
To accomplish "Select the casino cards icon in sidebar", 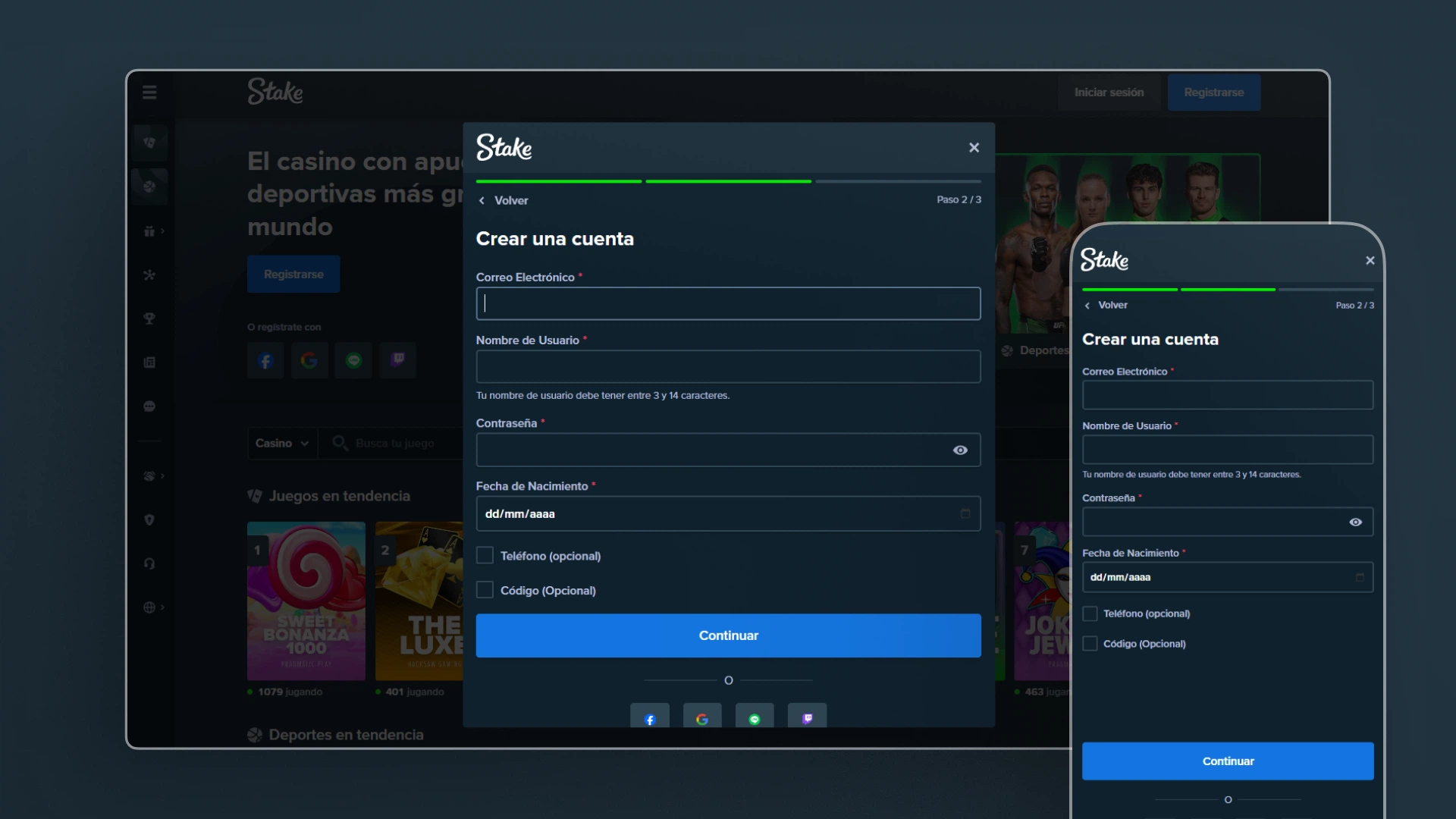I will (x=149, y=143).
